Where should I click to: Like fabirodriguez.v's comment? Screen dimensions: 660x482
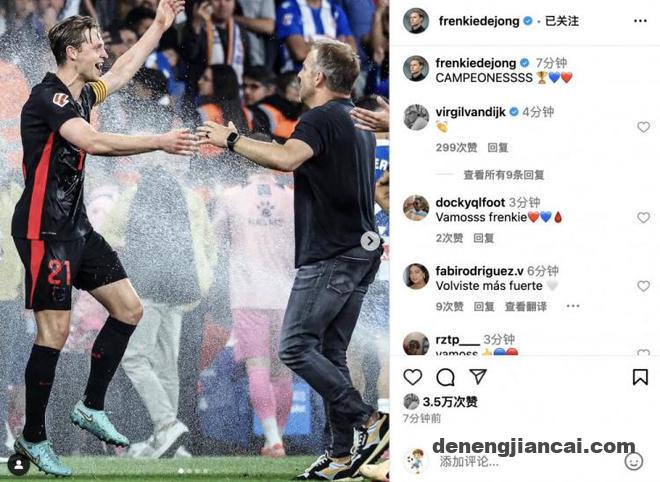point(643,286)
